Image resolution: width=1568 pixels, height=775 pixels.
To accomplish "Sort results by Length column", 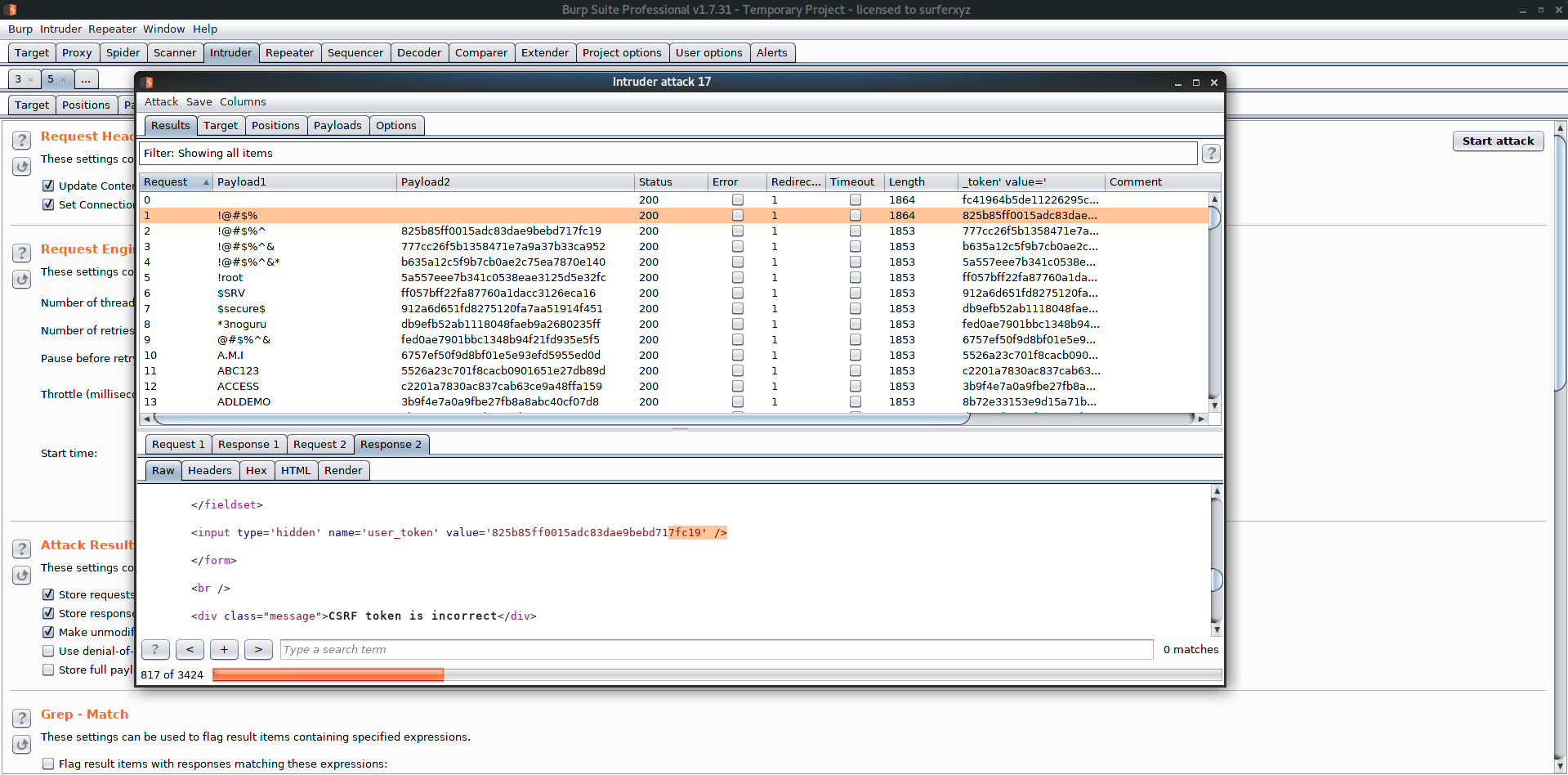I will pos(921,181).
